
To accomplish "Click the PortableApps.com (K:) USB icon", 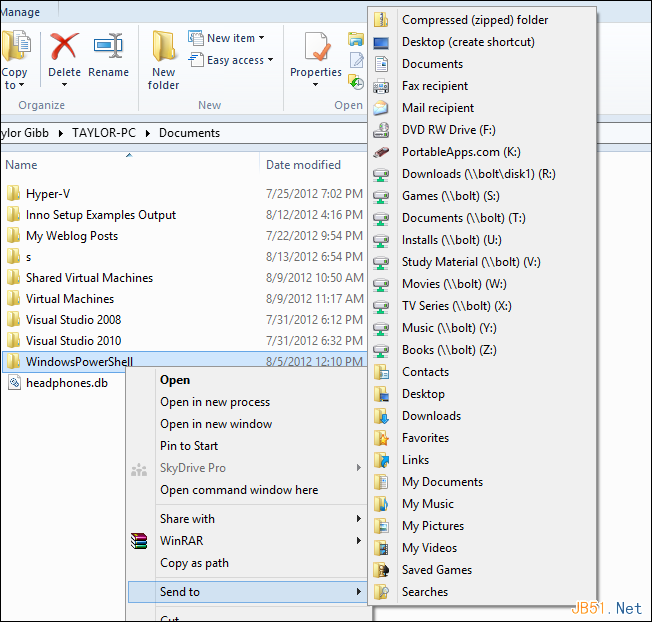I will (x=381, y=152).
